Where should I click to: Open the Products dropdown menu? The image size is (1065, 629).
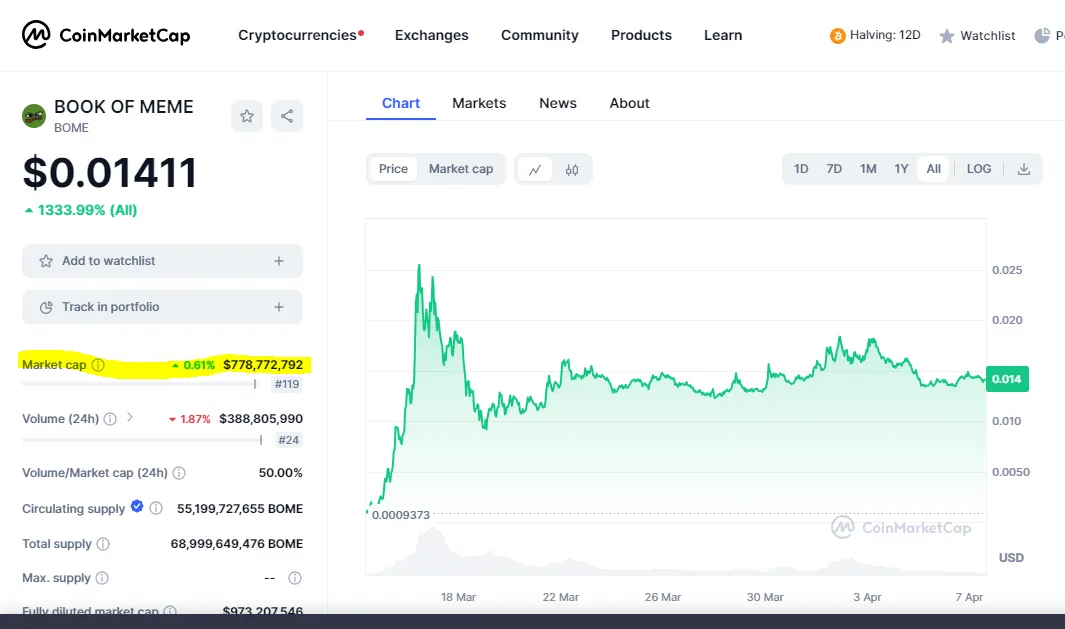tap(641, 35)
